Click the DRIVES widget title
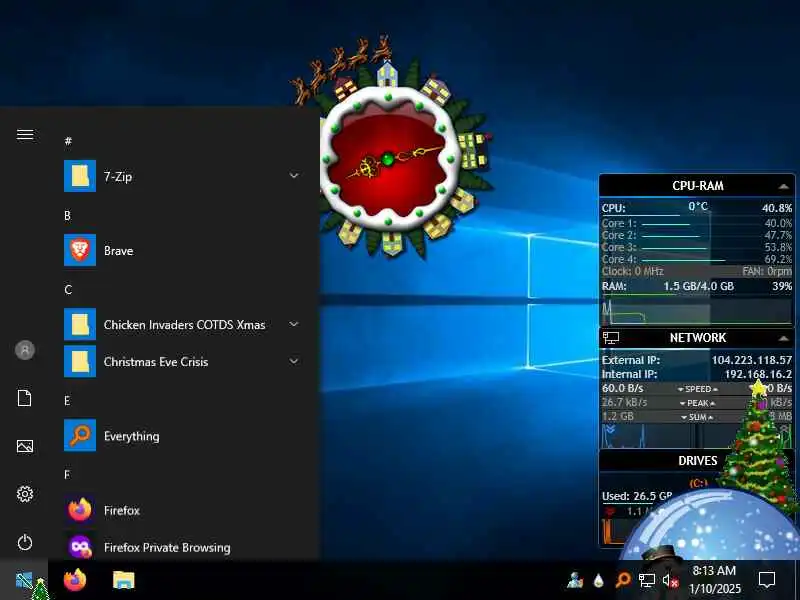This screenshot has height=600, width=800. coord(697,461)
